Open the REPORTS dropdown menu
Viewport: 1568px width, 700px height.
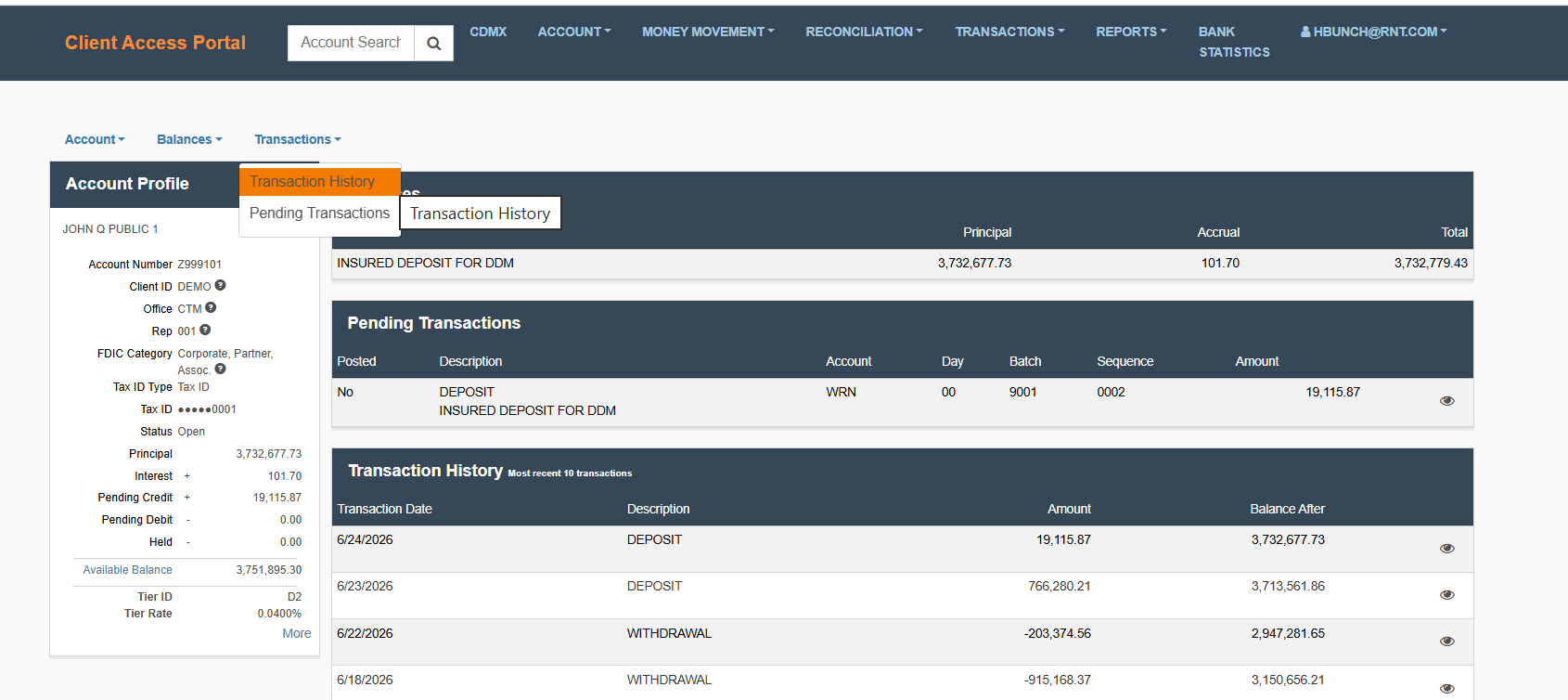[x=1131, y=32]
